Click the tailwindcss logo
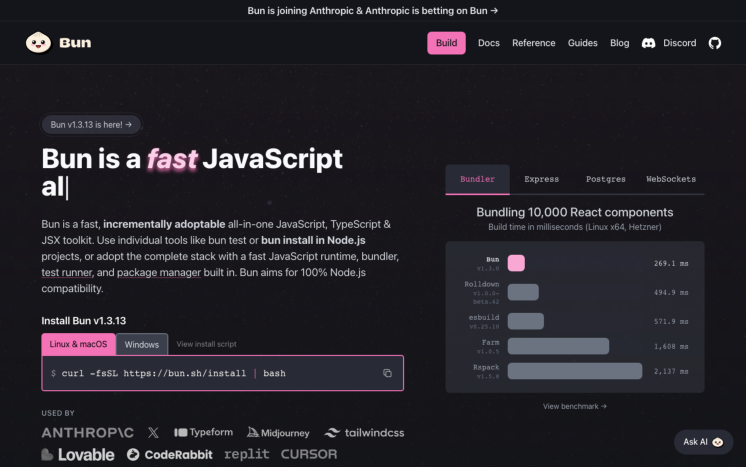 [x=364, y=433]
